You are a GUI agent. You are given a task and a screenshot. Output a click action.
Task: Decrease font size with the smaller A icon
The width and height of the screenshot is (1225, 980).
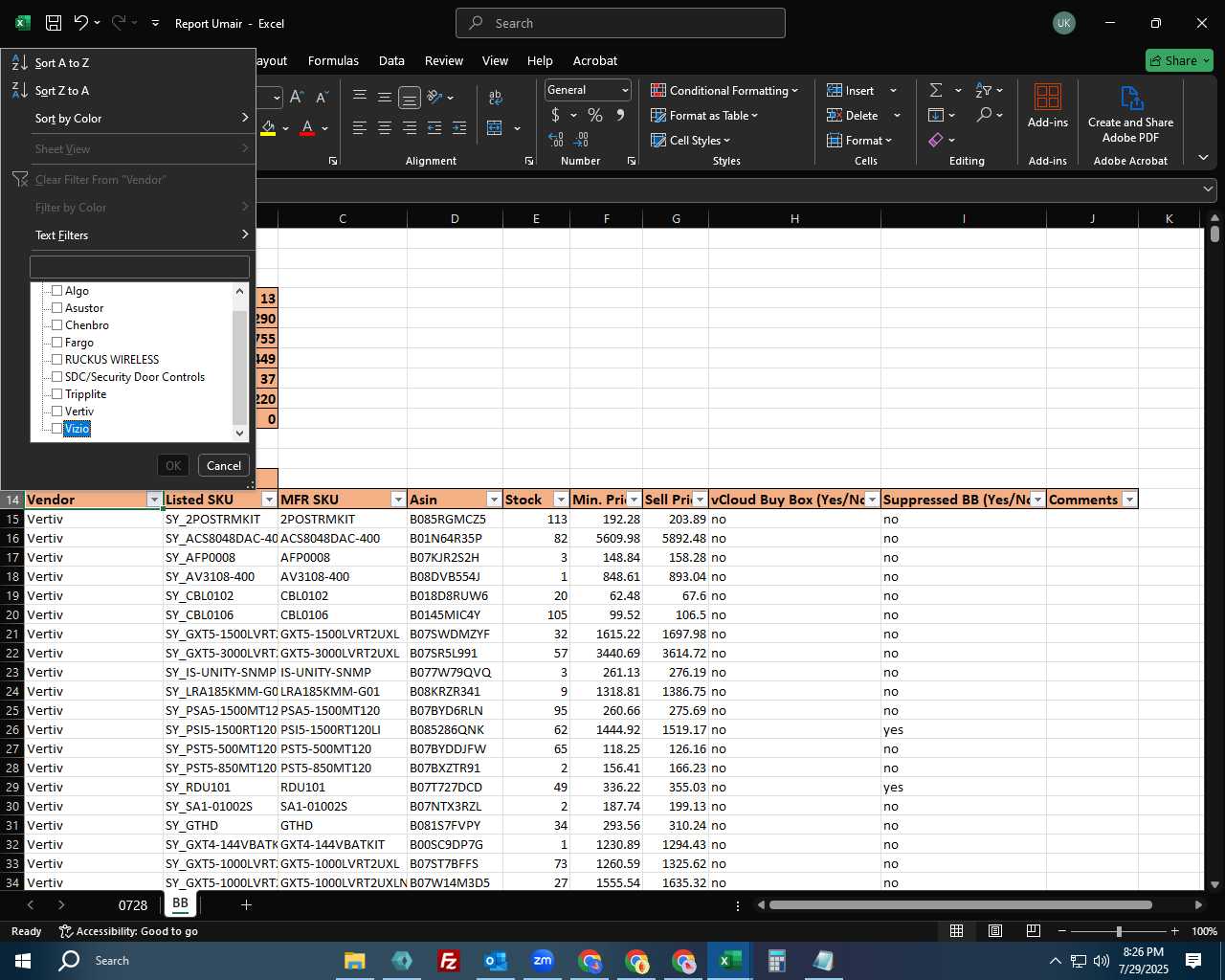322,97
